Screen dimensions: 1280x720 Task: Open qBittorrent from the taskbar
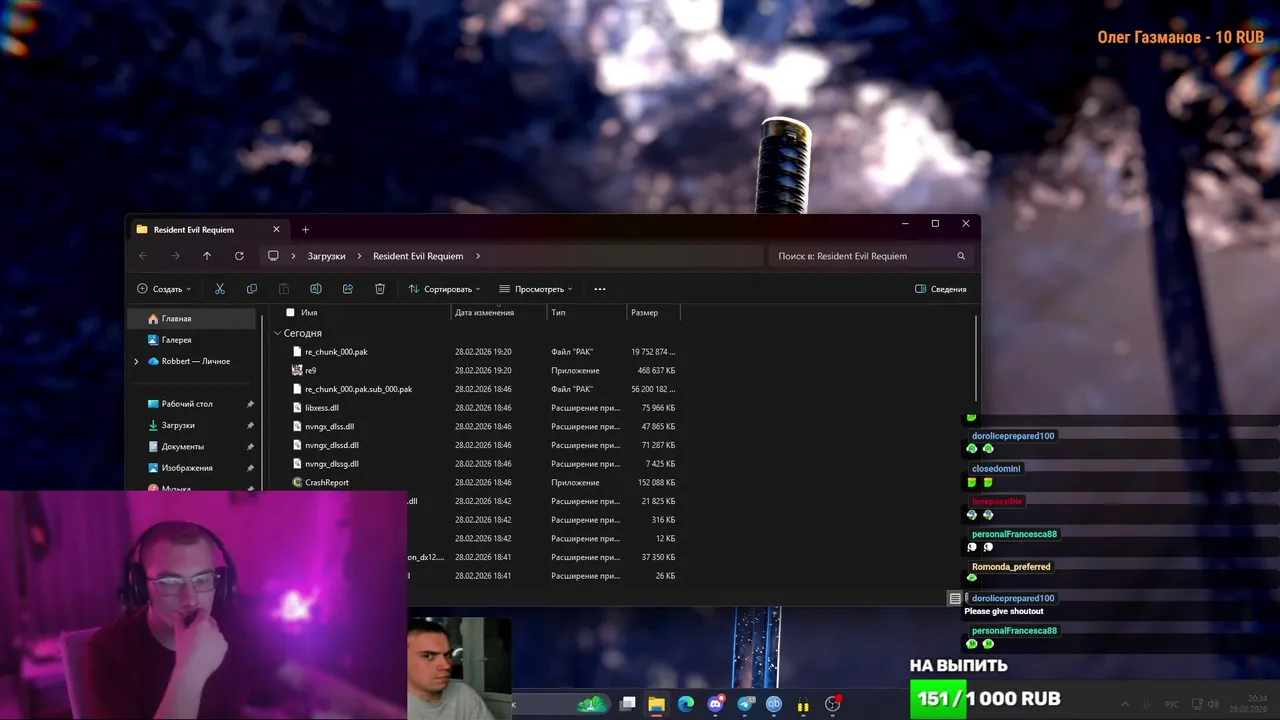(774, 704)
